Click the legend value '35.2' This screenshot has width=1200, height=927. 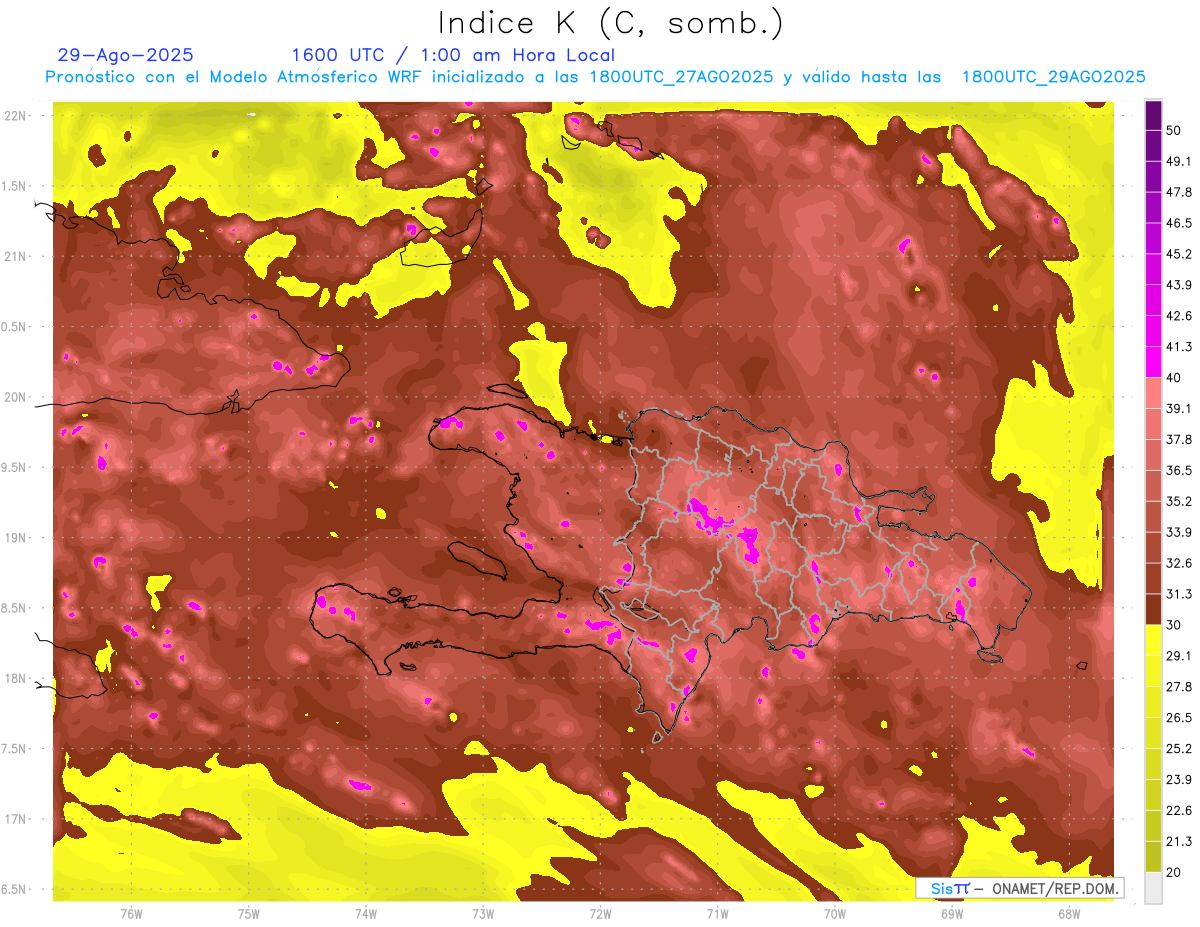coord(1178,501)
